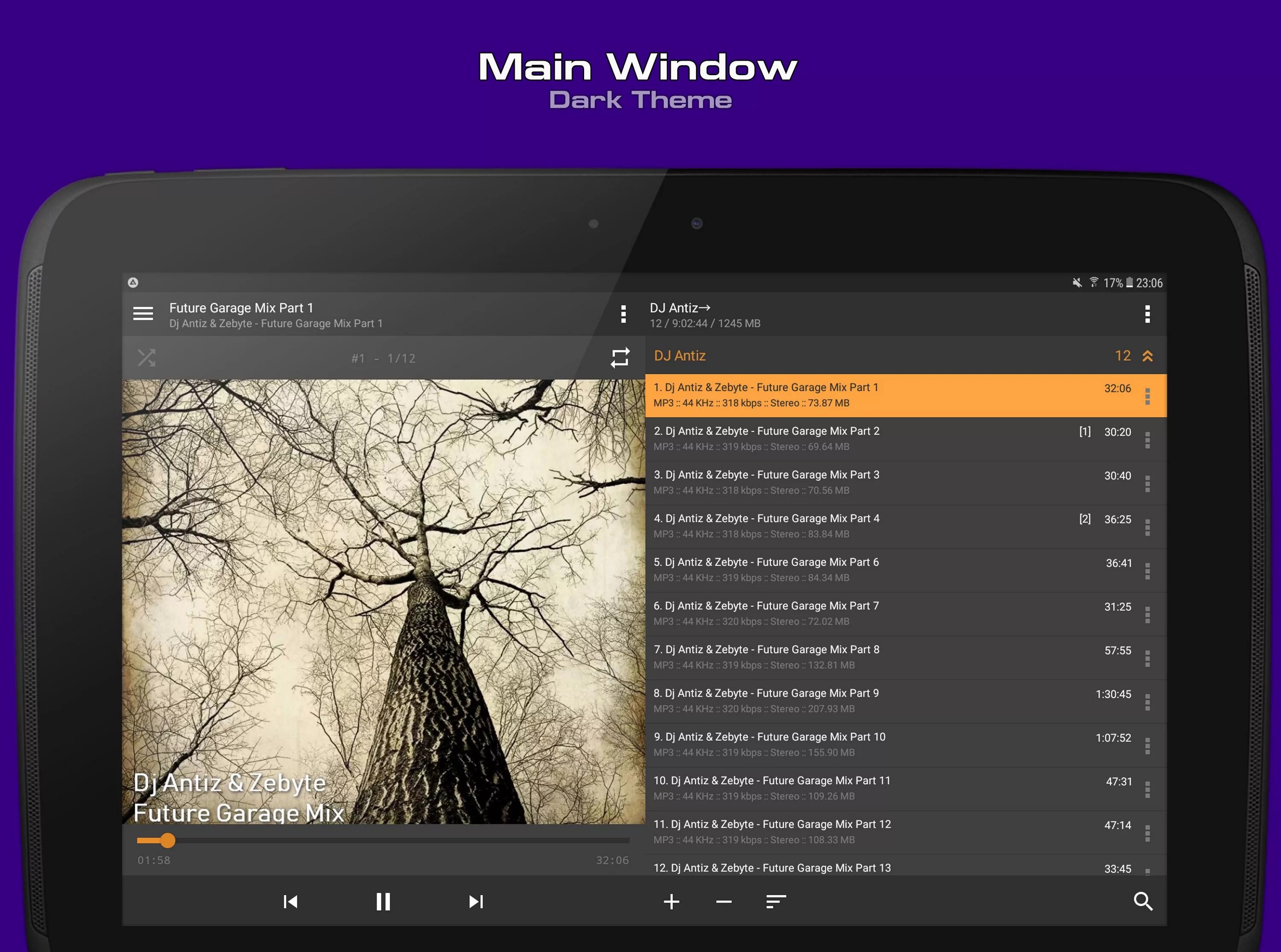Open options for Future Garage Mix Part 2
Screen dimensions: 1281x952
1147,440
